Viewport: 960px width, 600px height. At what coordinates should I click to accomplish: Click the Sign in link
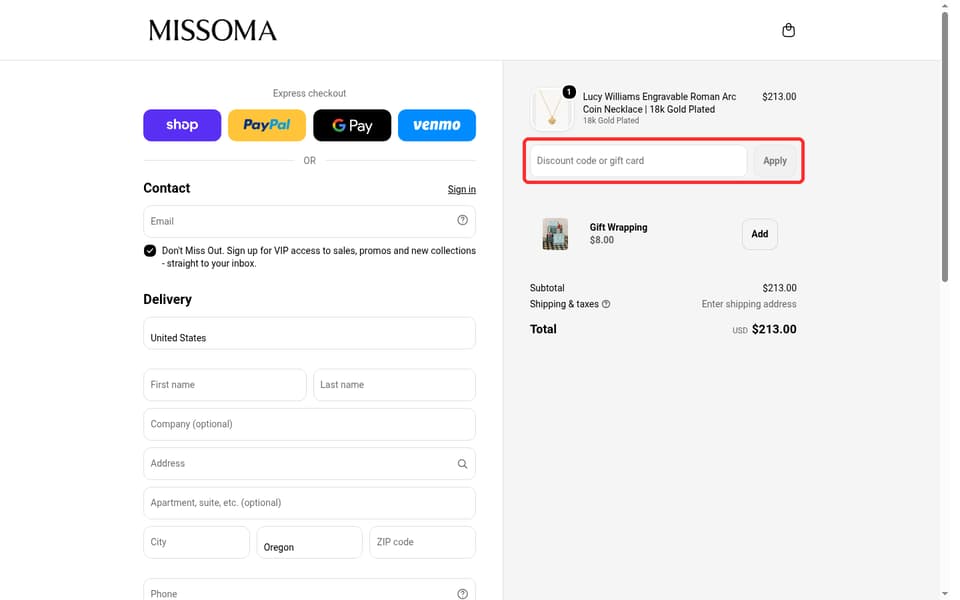(462, 189)
